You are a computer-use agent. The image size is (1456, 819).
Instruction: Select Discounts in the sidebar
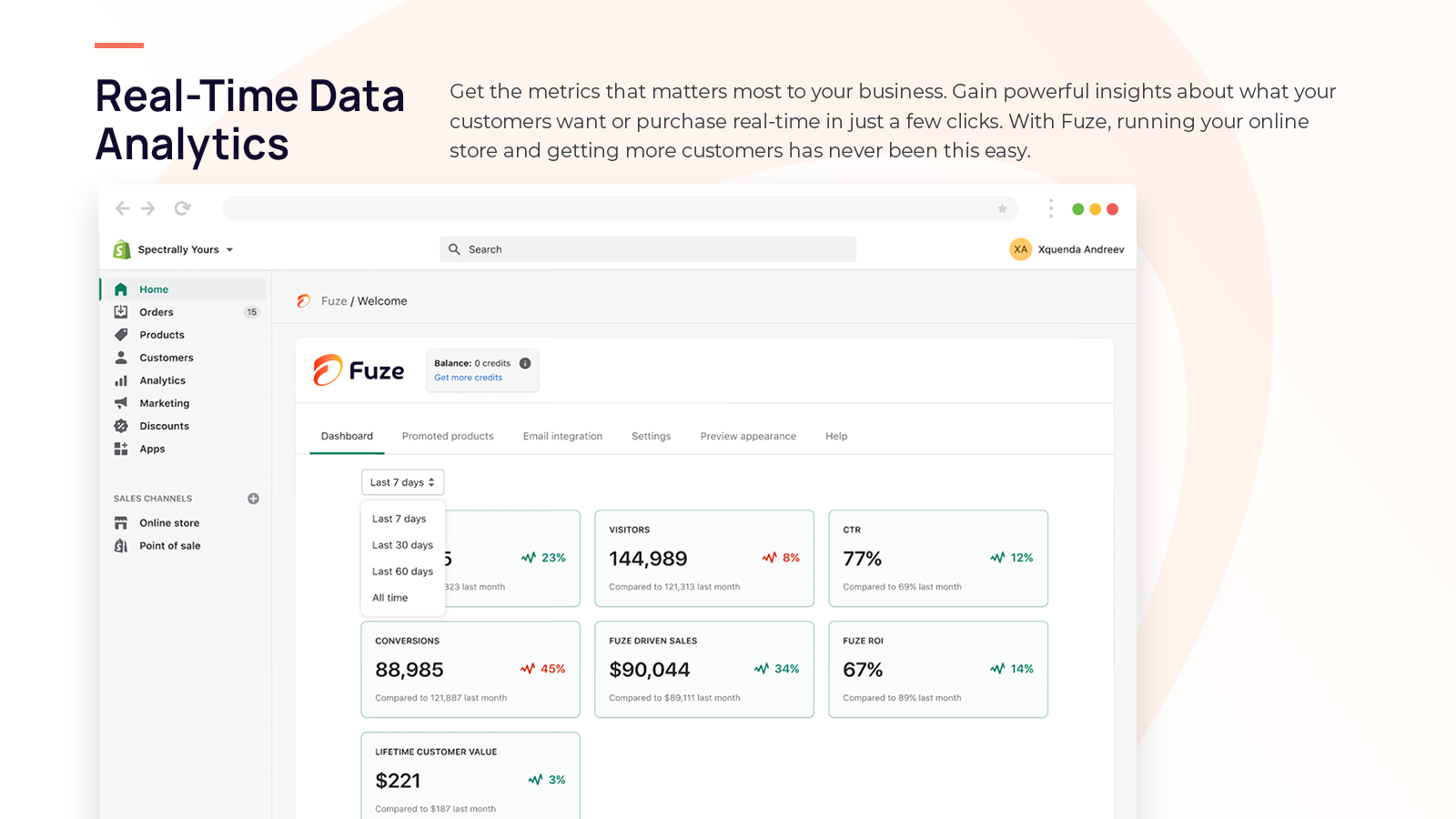(x=164, y=425)
